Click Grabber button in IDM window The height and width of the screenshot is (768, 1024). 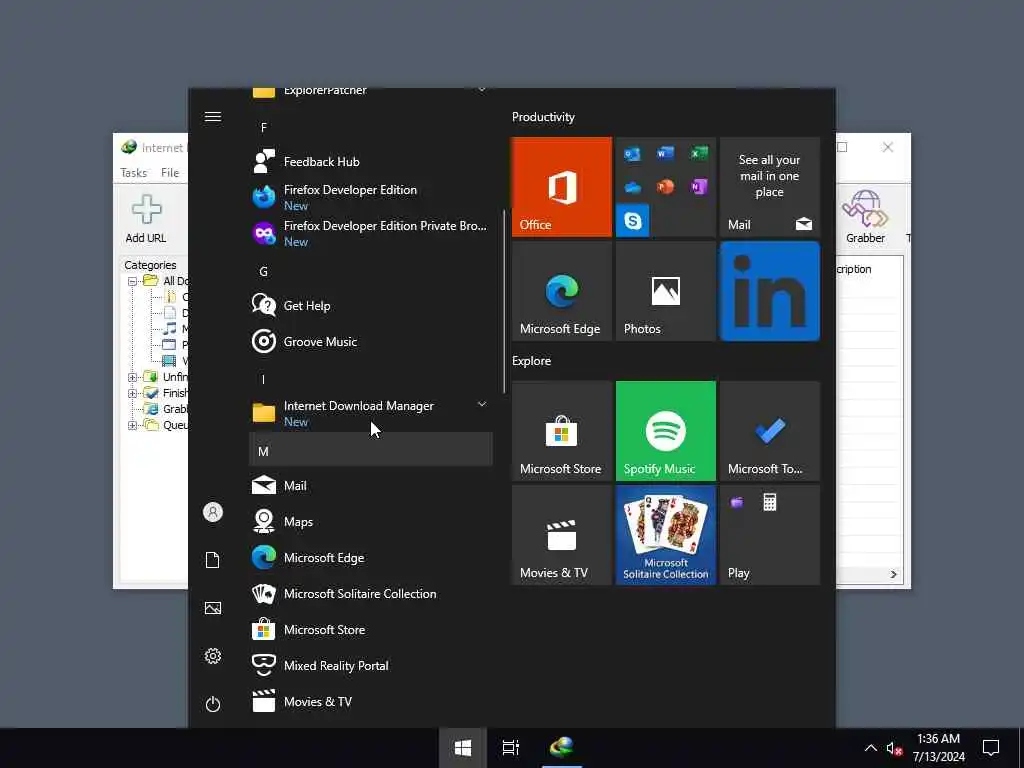pos(865,217)
